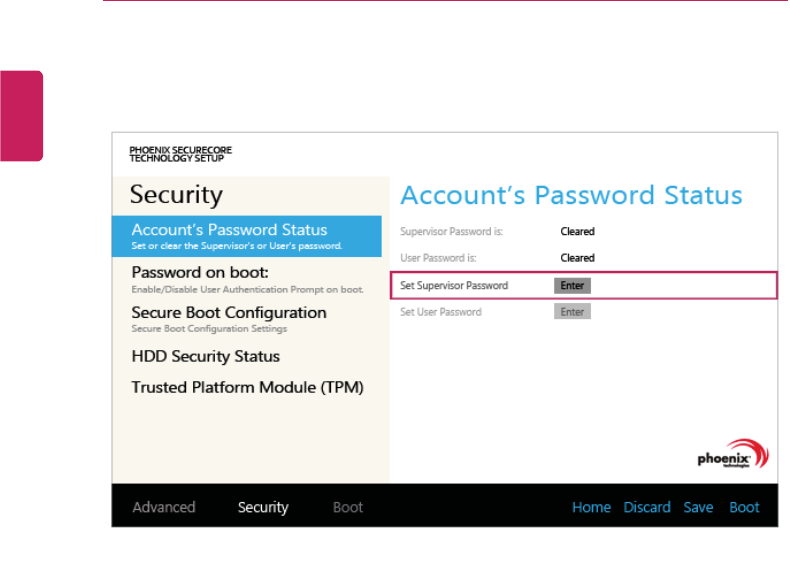Click the Supervisor Password Cleared status value
The image size is (790, 563).
tap(577, 232)
